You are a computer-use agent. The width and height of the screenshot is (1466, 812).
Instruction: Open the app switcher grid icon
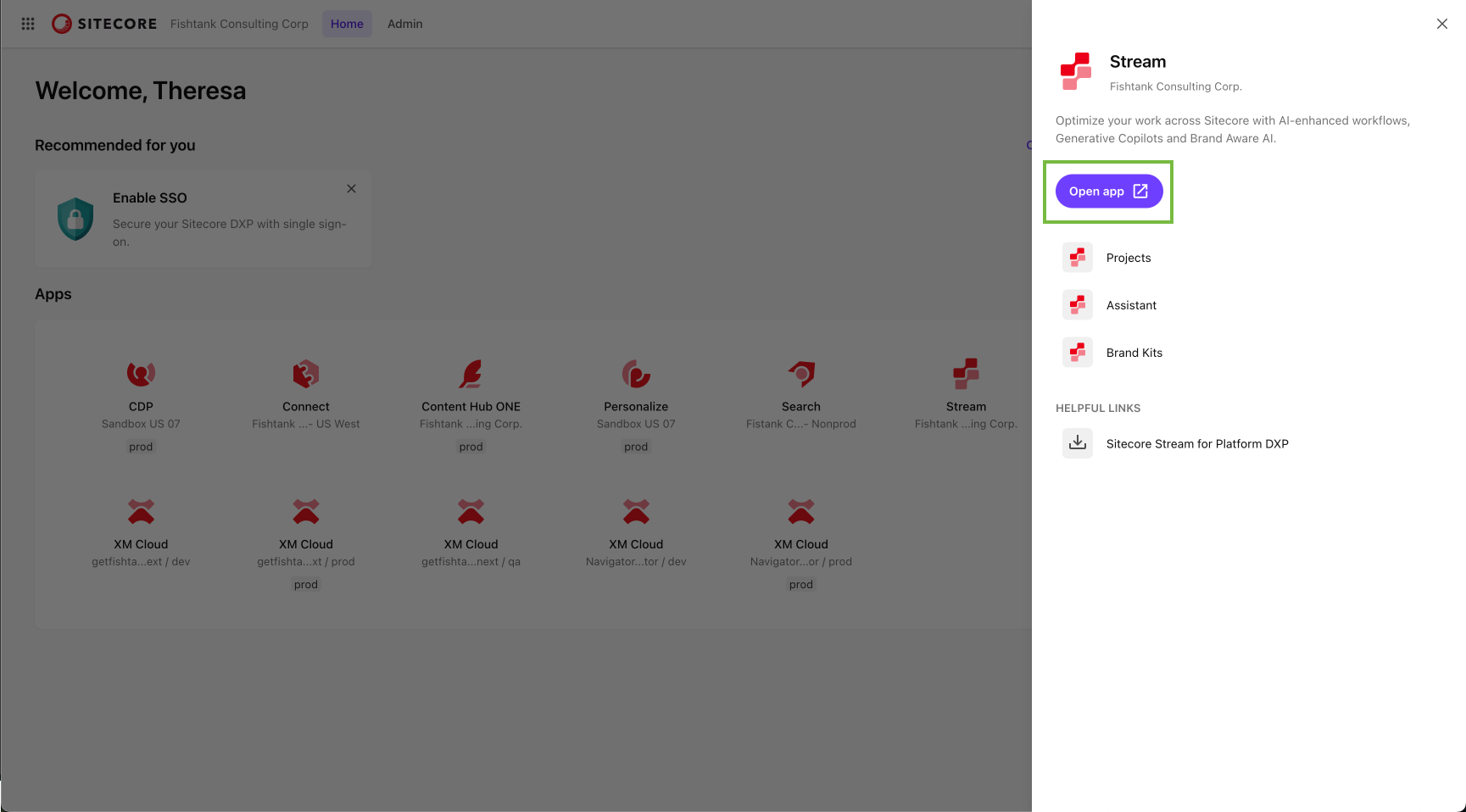click(x=28, y=24)
